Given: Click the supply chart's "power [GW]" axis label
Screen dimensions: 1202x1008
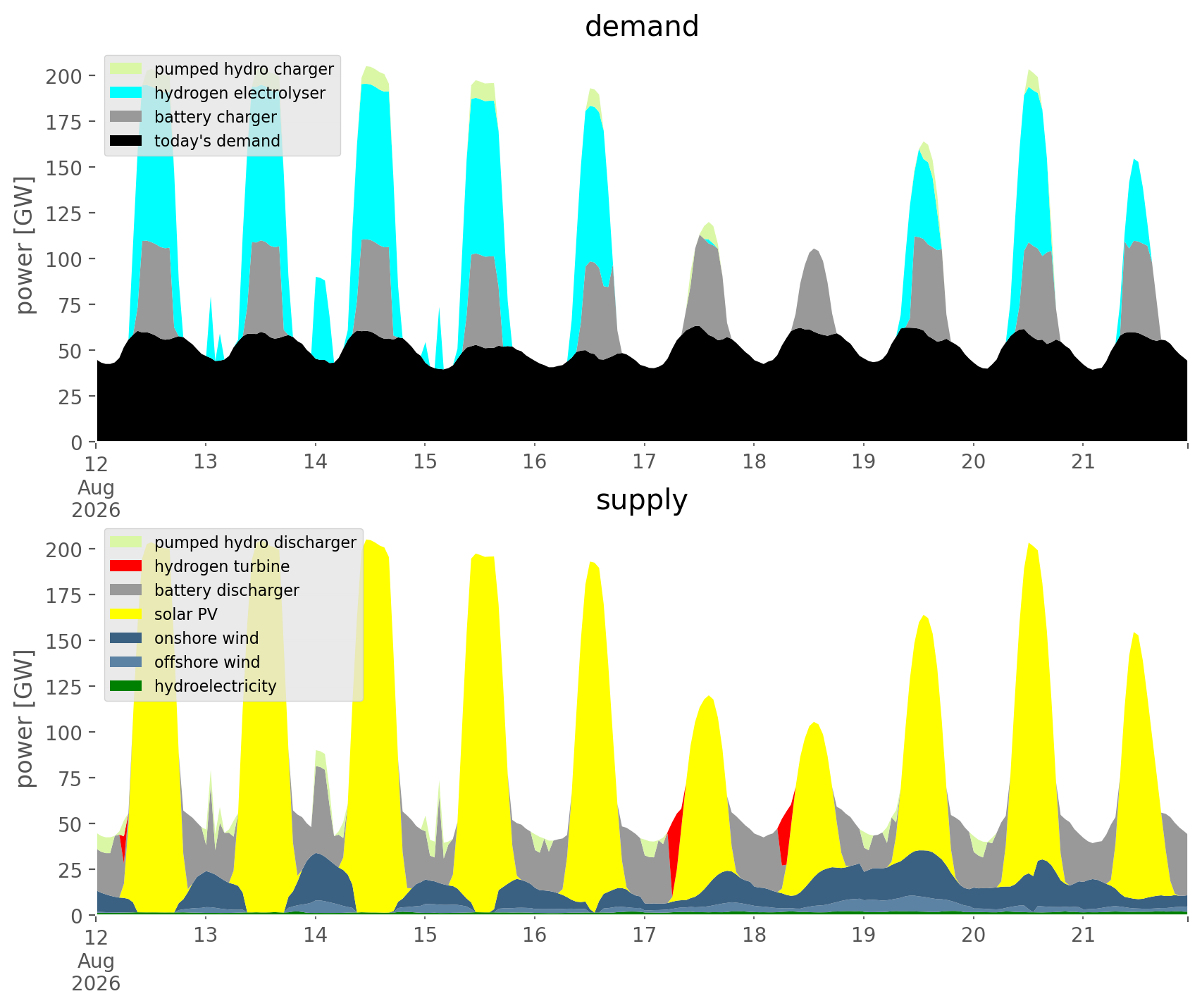Looking at the screenshot, I should (x=25, y=718).
